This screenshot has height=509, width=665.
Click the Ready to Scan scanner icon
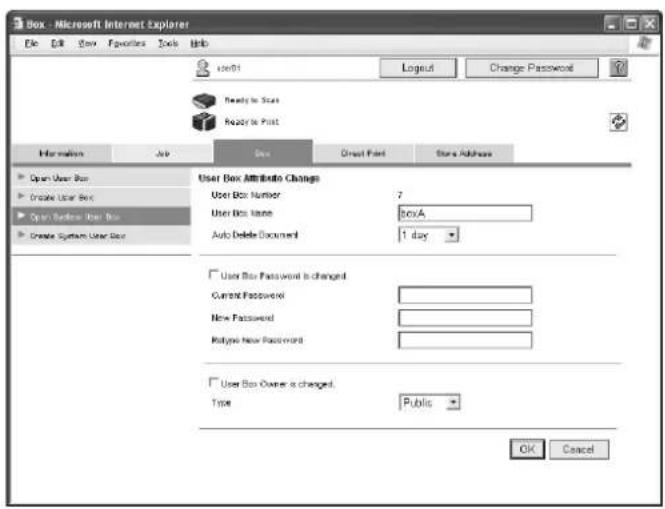[x=204, y=101]
